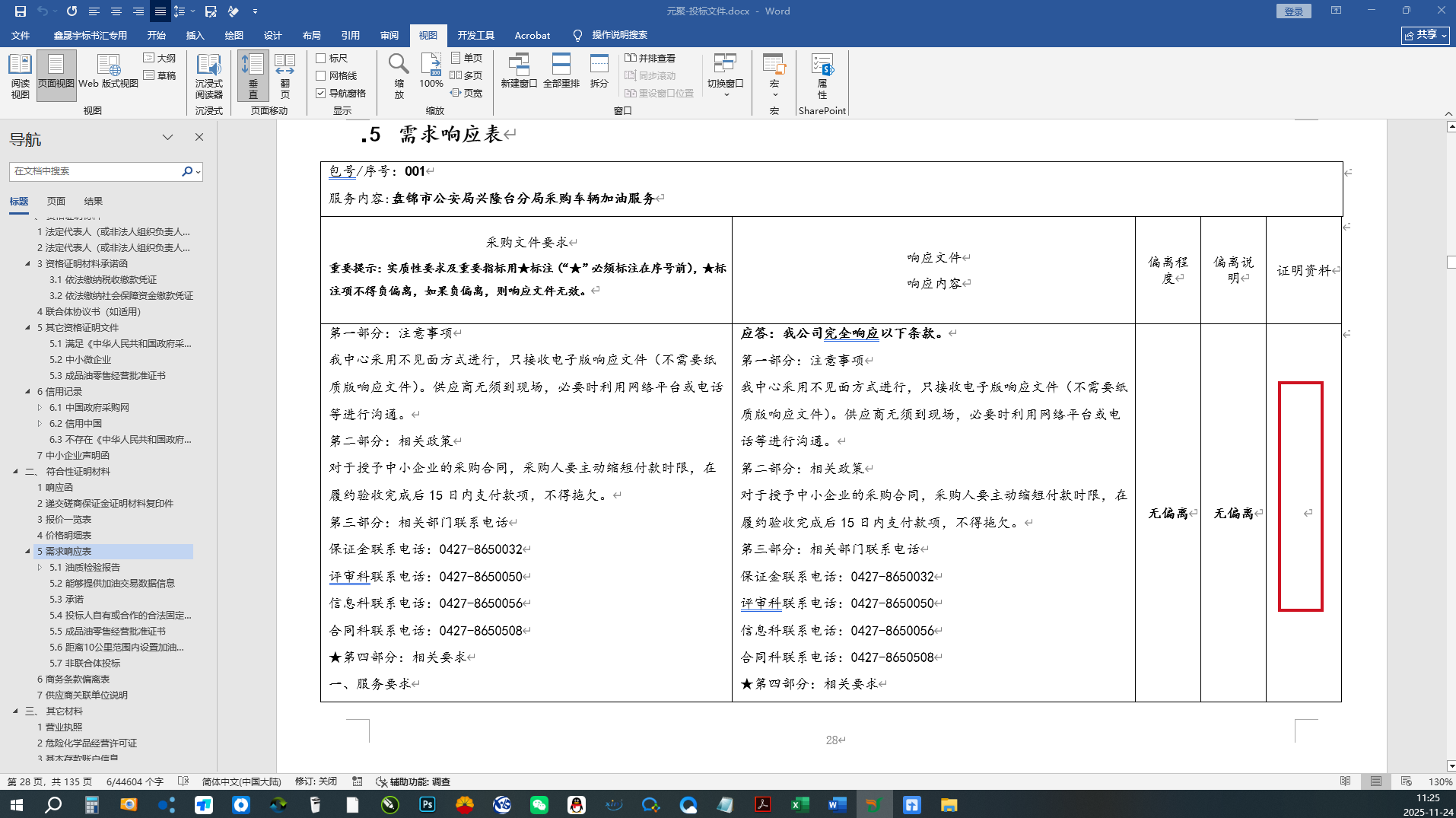The width and height of the screenshot is (1456, 818).
Task: Redo the last action
Action: [72, 11]
